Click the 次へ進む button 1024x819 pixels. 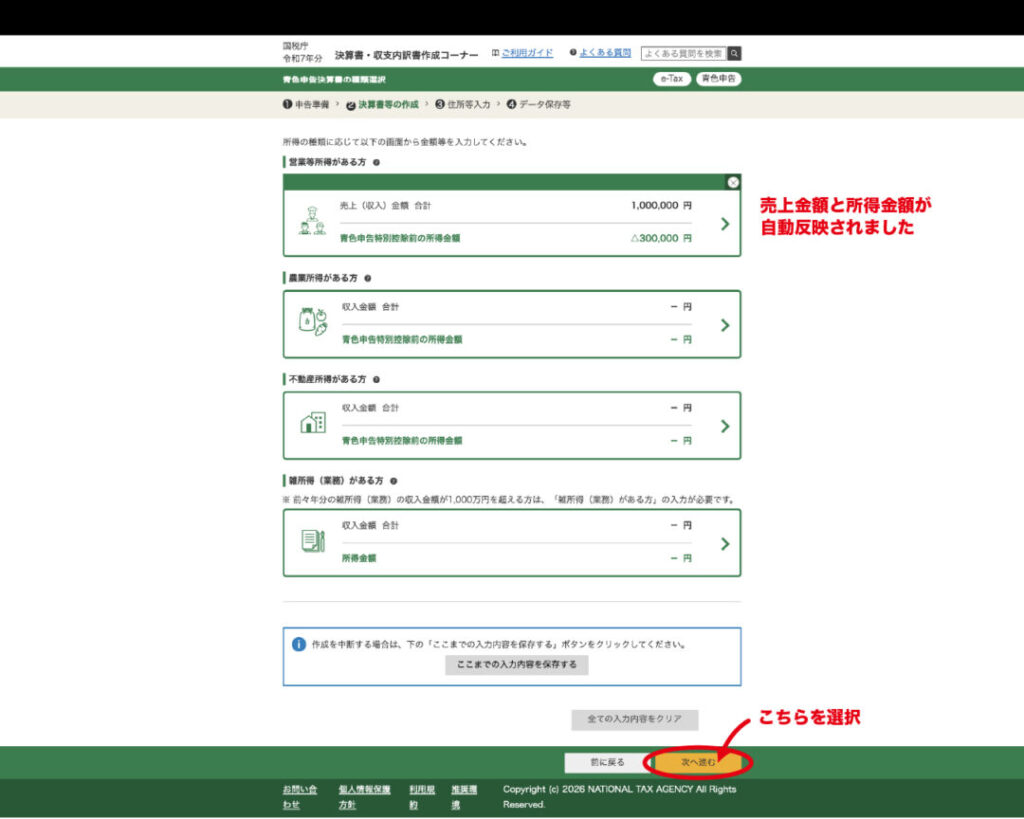click(698, 763)
